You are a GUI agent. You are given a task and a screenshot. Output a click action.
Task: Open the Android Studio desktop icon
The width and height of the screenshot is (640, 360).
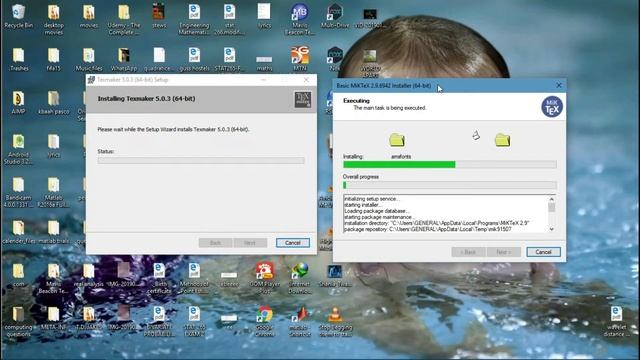pos(18,149)
